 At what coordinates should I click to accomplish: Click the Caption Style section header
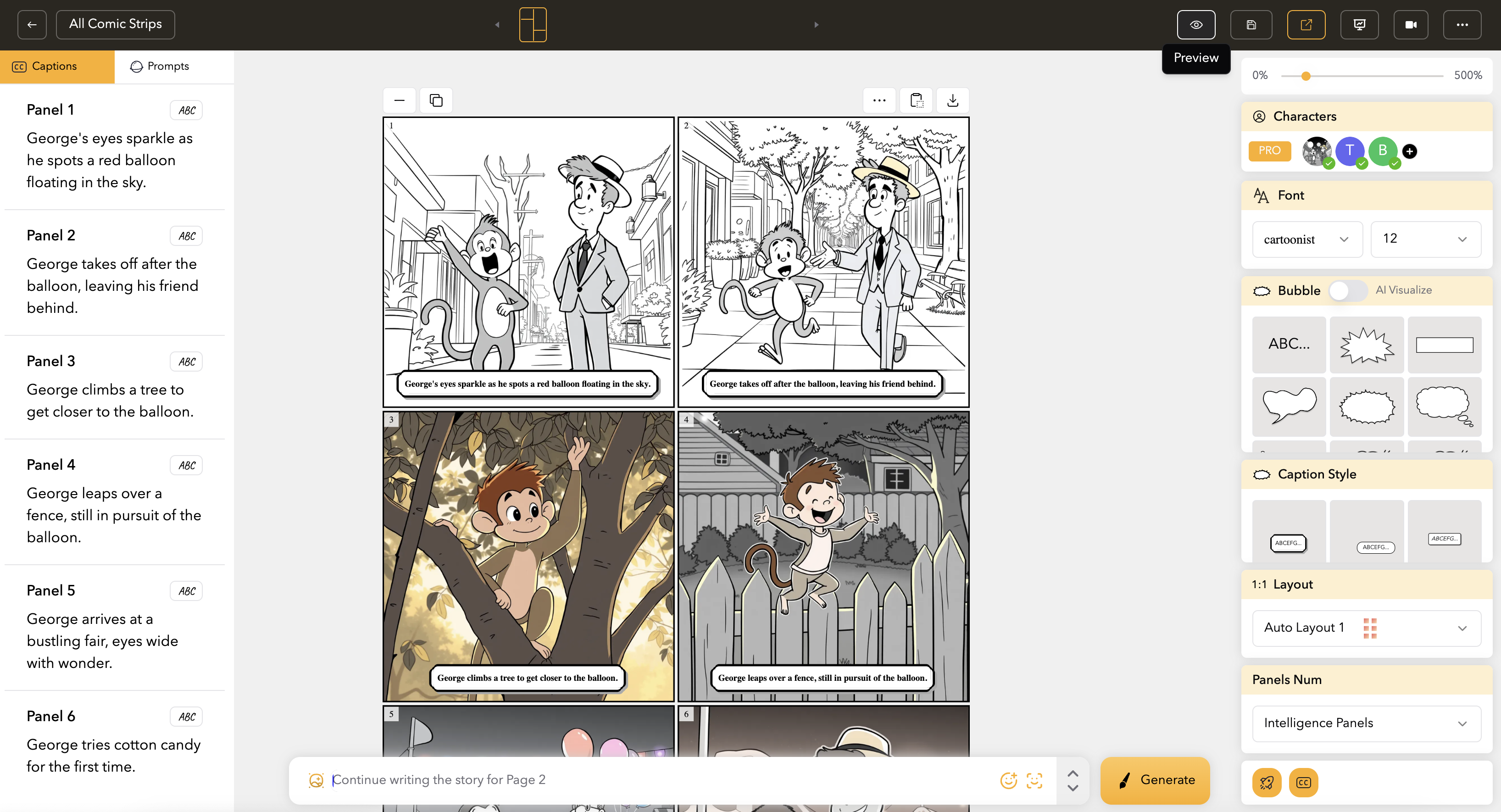(x=1367, y=474)
